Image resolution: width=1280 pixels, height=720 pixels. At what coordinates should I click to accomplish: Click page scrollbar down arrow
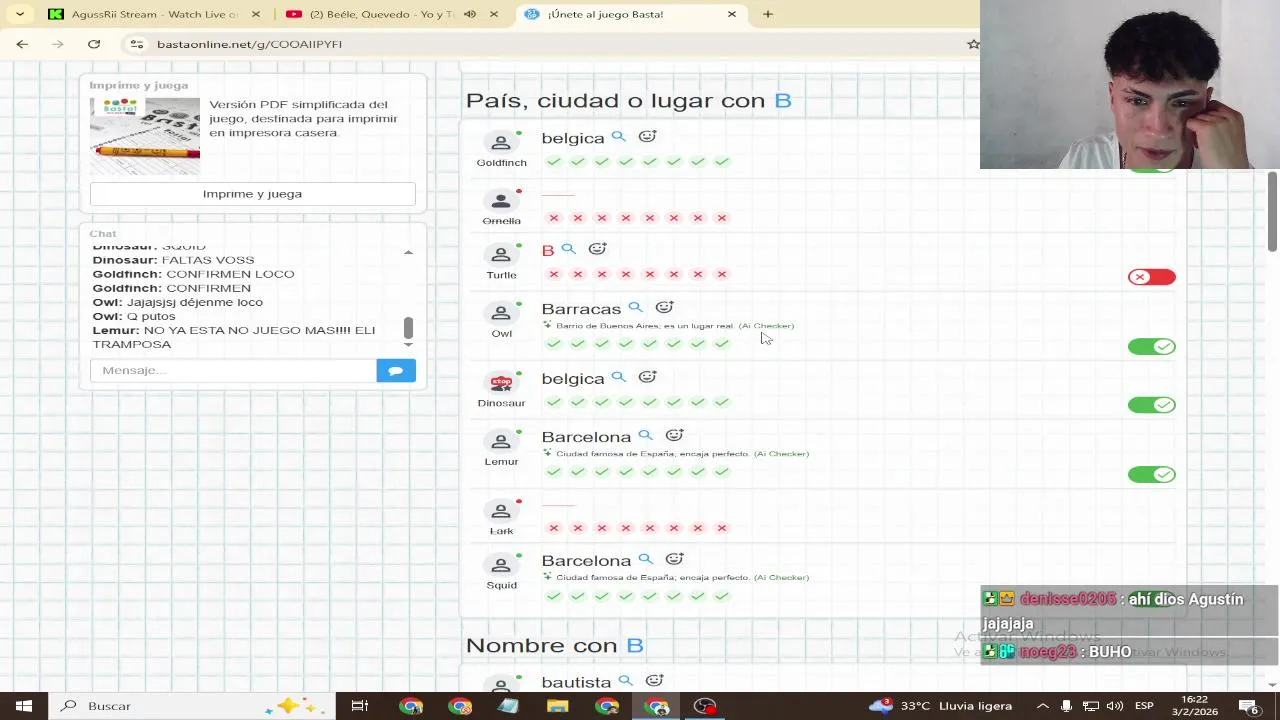coord(1272,685)
